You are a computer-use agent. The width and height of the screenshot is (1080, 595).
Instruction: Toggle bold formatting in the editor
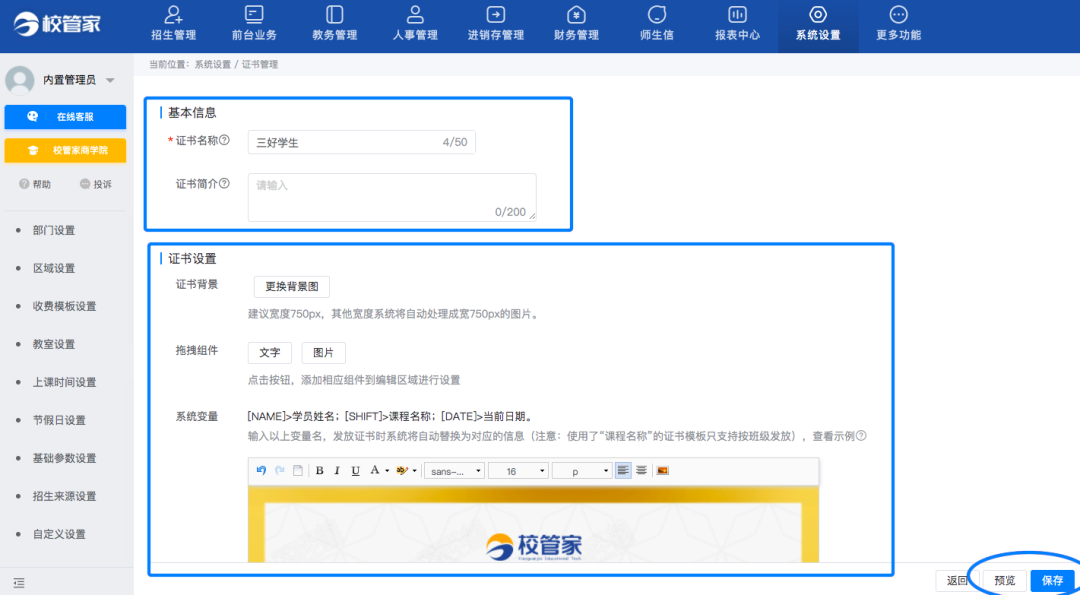pos(320,470)
